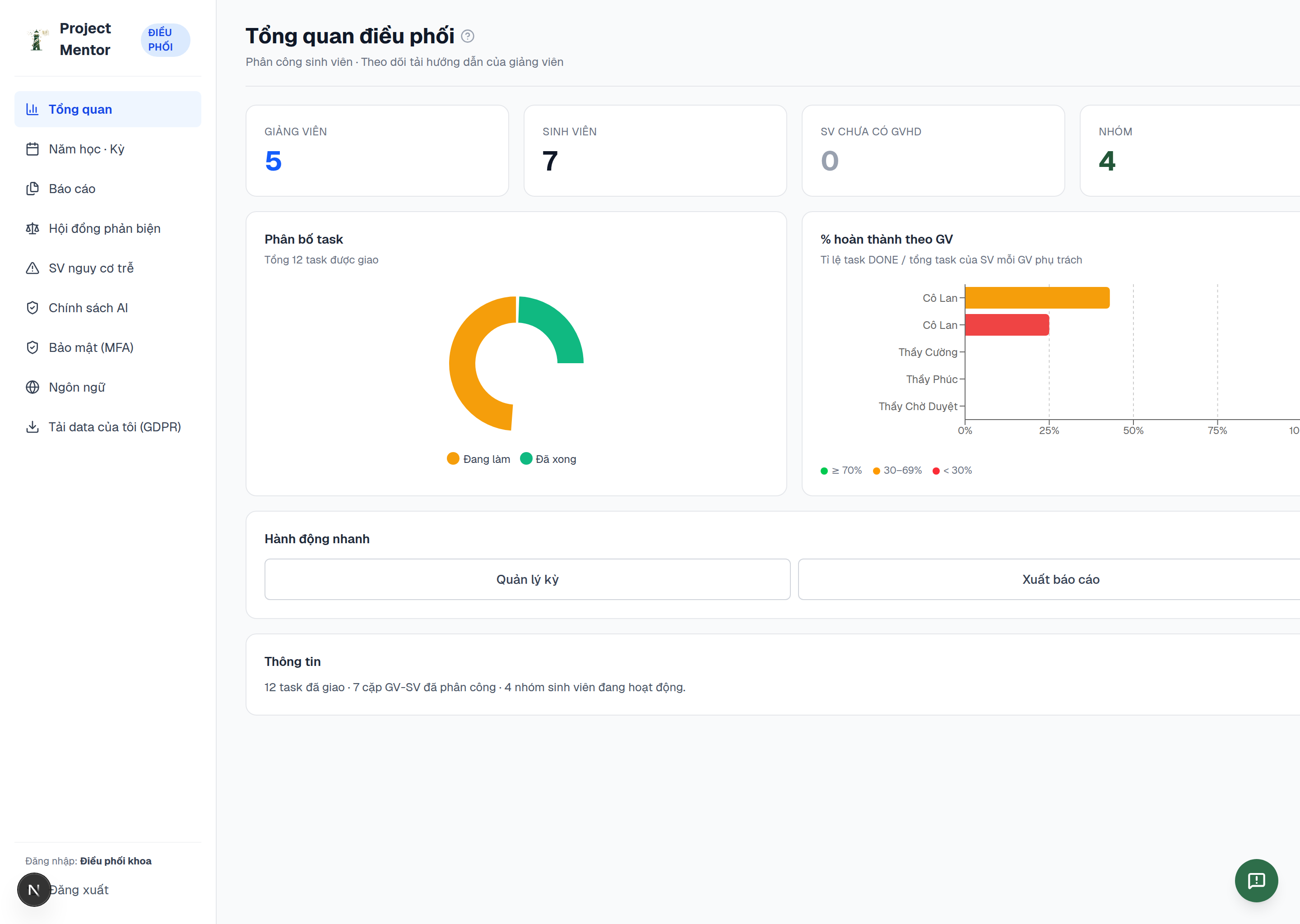Click the shield icon beside Bảo mật (MFA)

[32, 348]
